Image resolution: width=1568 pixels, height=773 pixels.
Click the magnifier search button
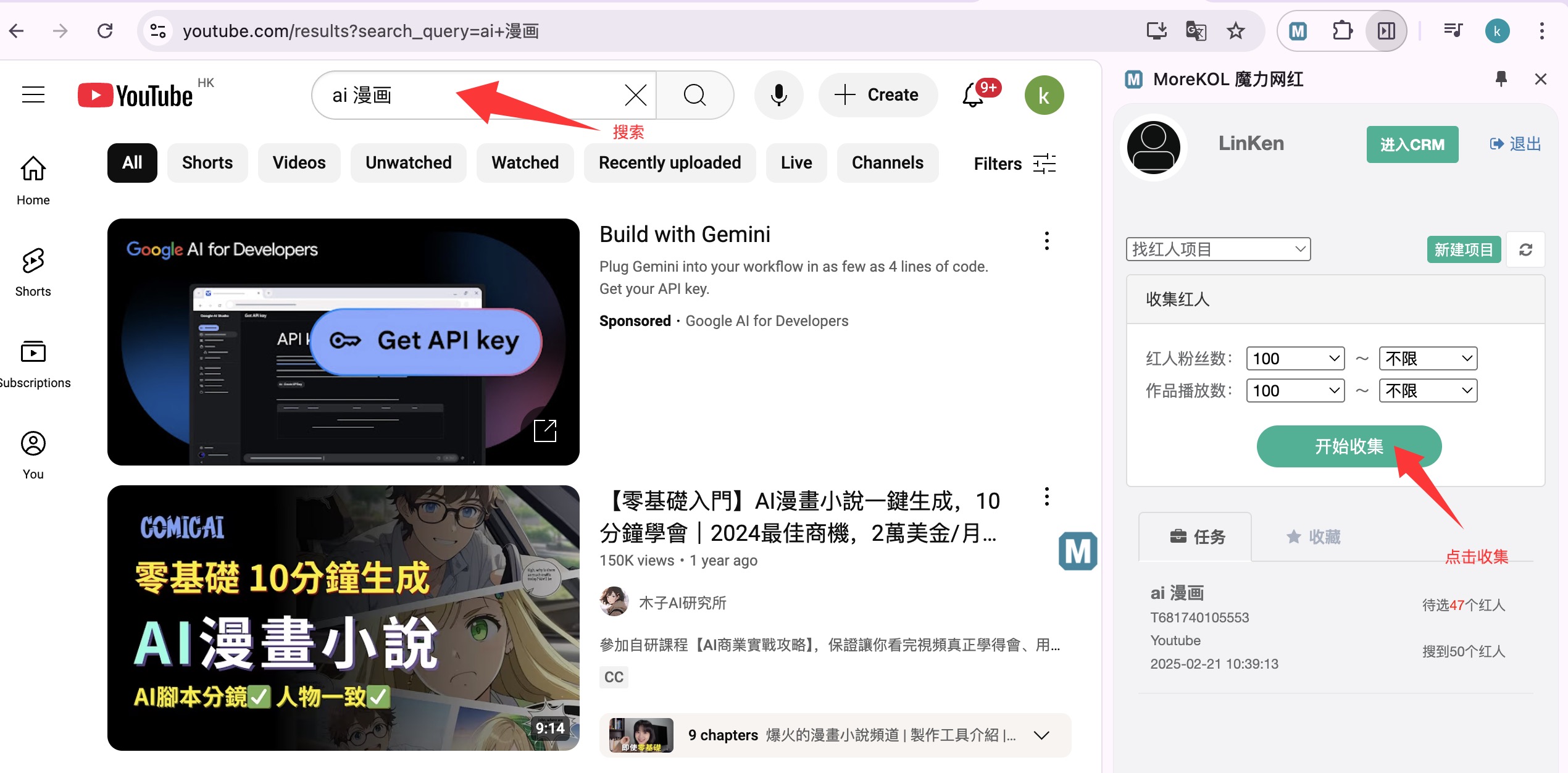click(694, 95)
